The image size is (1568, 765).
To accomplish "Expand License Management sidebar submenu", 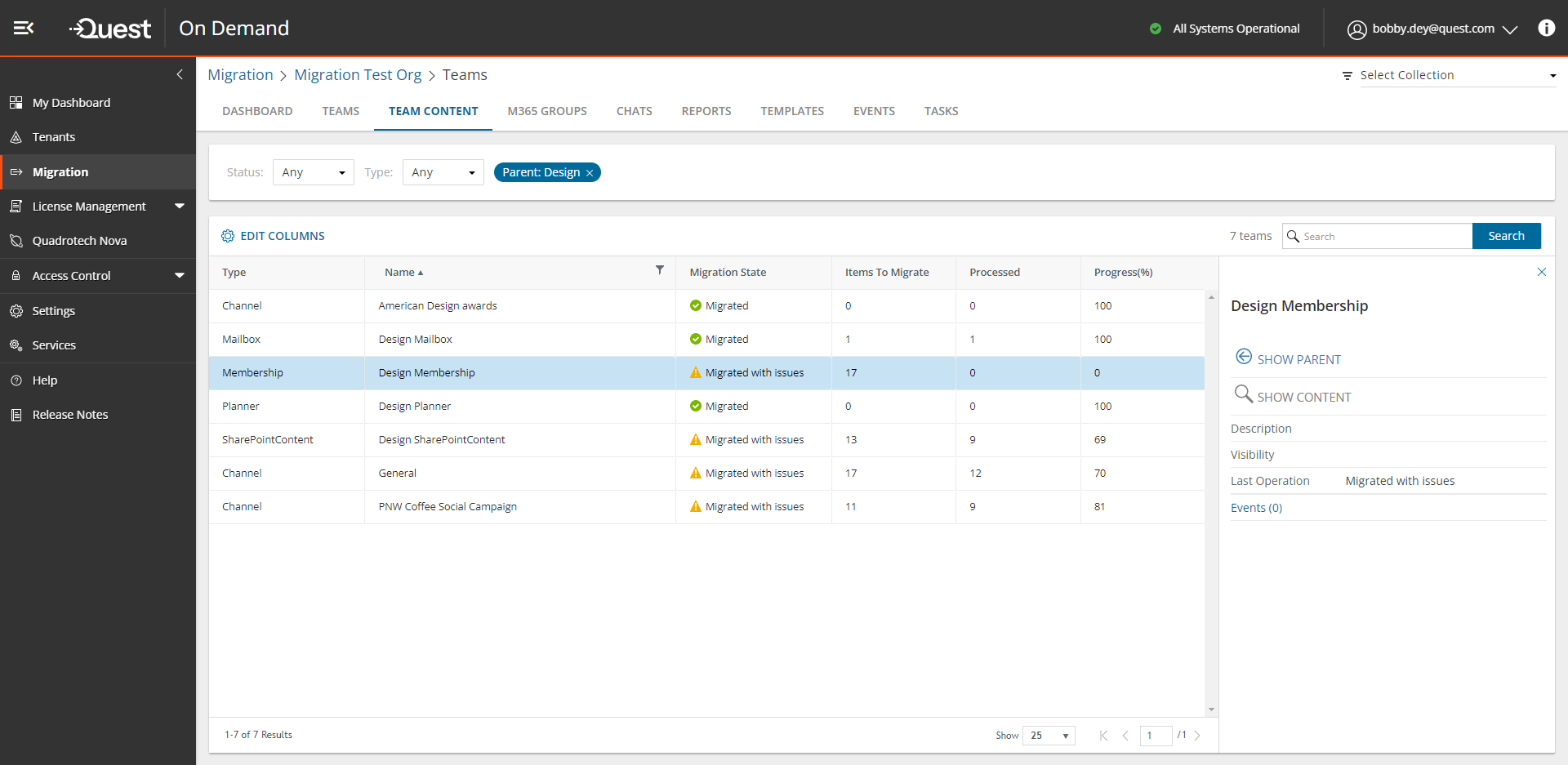I will click(x=180, y=207).
